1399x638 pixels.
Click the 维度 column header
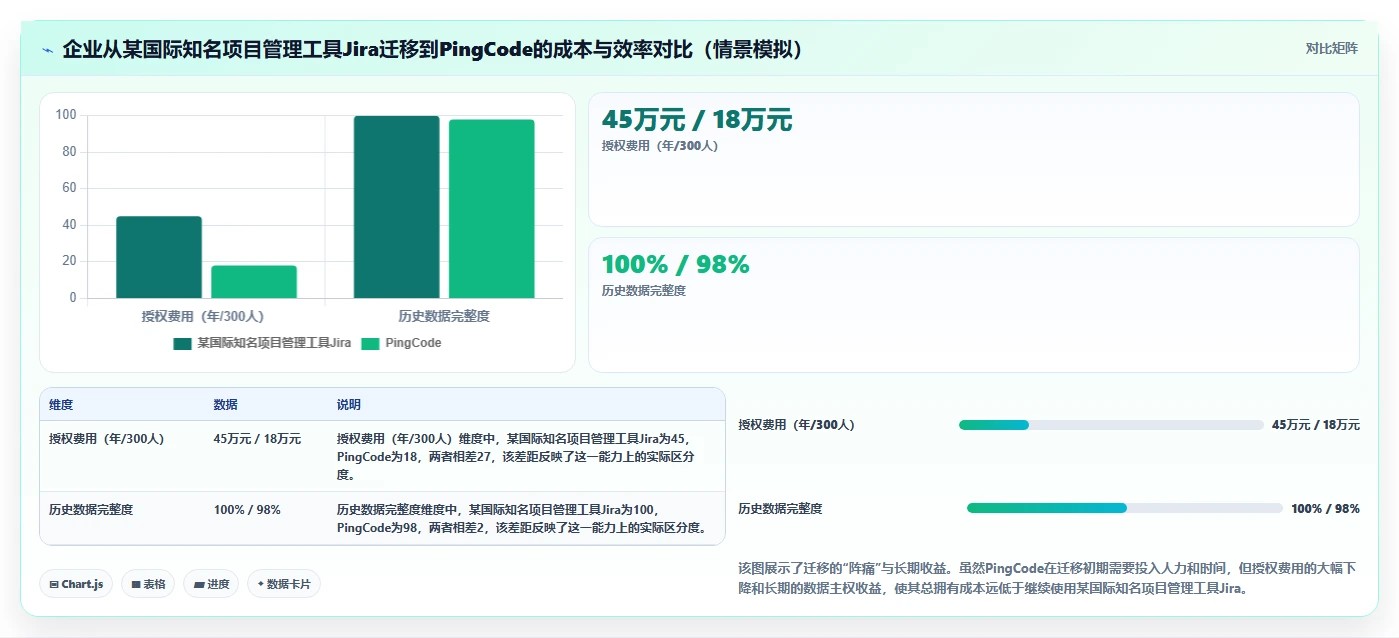click(x=61, y=405)
